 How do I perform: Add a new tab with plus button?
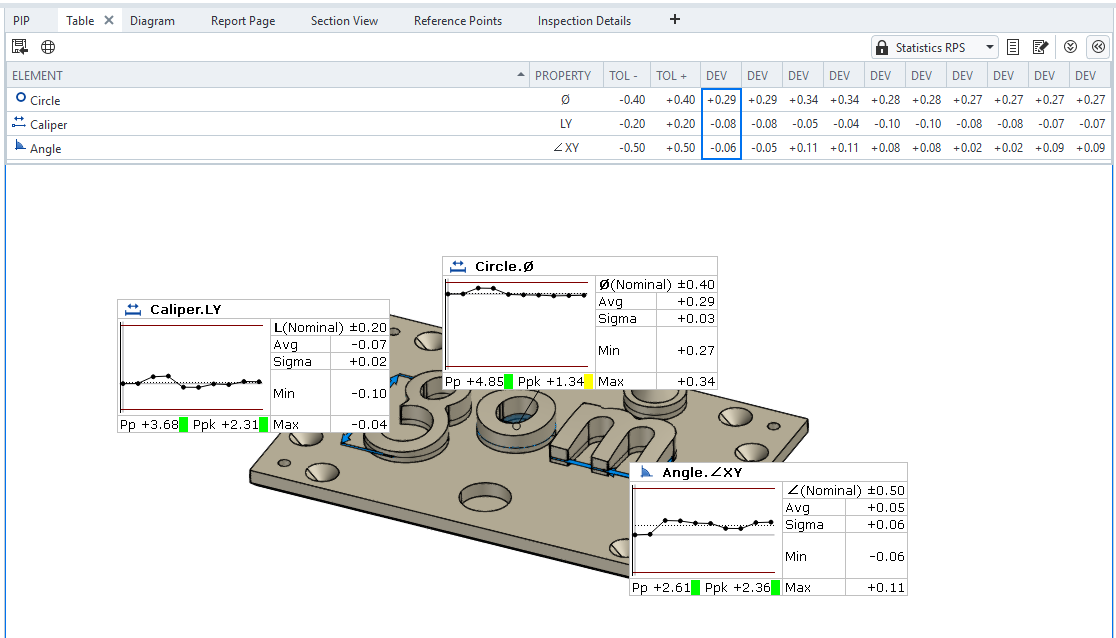(674, 19)
